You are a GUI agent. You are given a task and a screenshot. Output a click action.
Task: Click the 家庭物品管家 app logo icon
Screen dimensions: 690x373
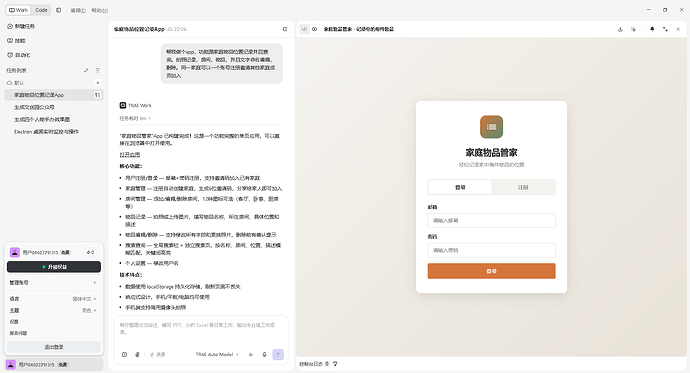click(491, 127)
